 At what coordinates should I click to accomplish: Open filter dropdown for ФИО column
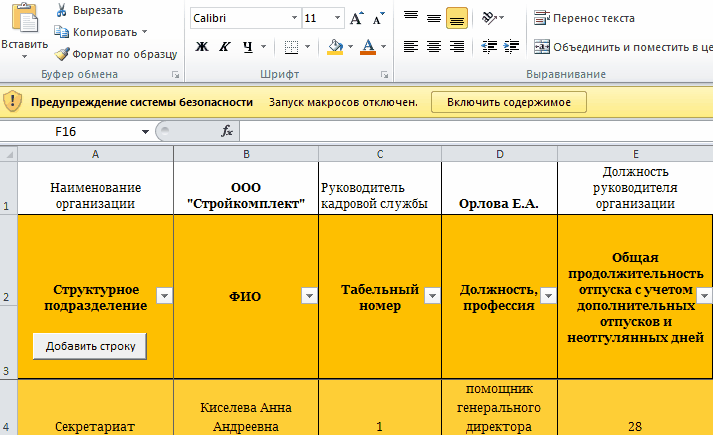point(309,296)
